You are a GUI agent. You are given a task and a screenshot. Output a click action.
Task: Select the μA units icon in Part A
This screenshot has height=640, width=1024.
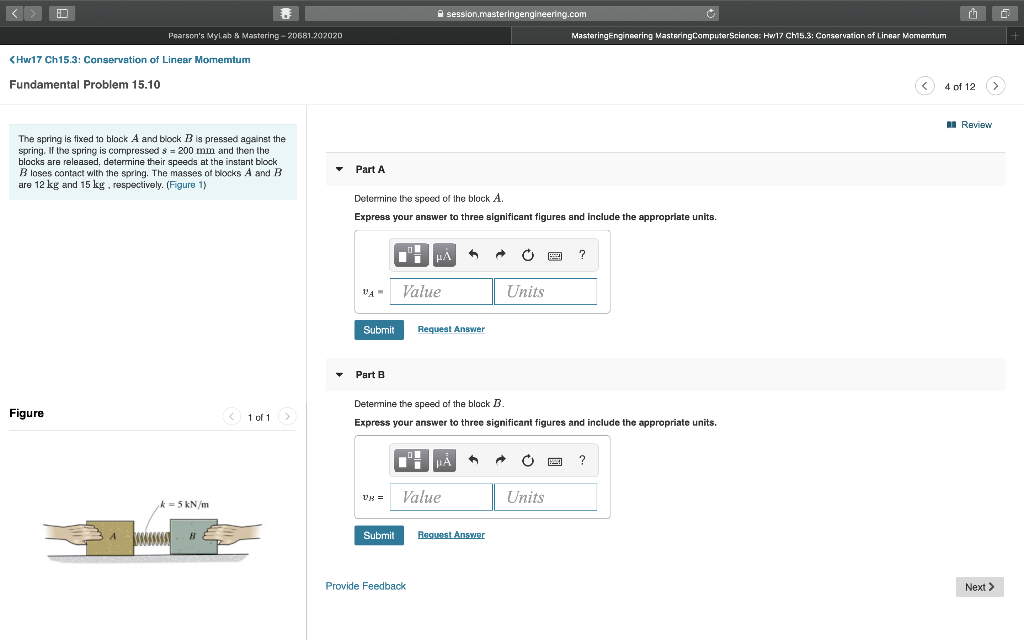tap(442, 255)
